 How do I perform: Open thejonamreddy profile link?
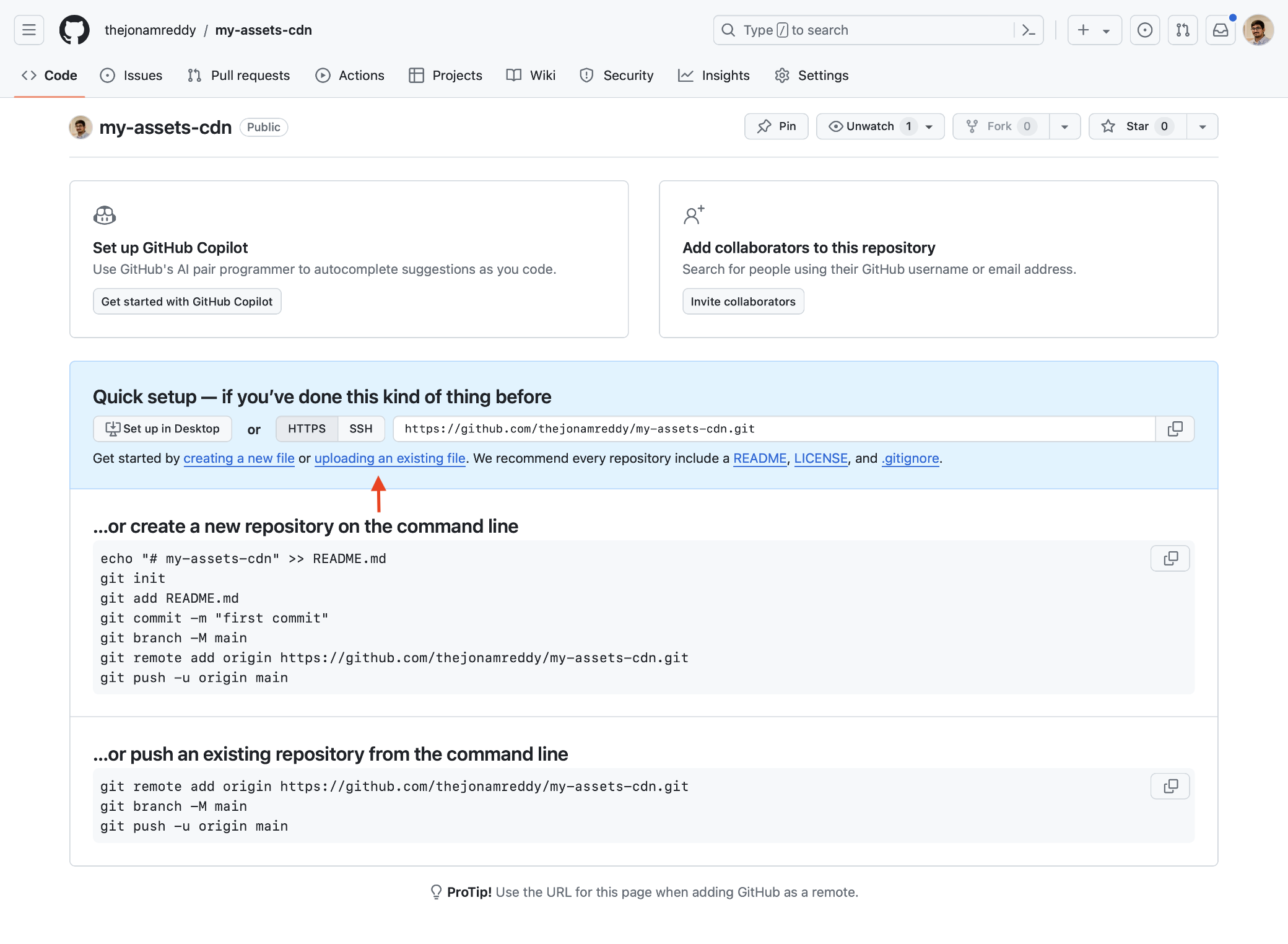[x=150, y=30]
